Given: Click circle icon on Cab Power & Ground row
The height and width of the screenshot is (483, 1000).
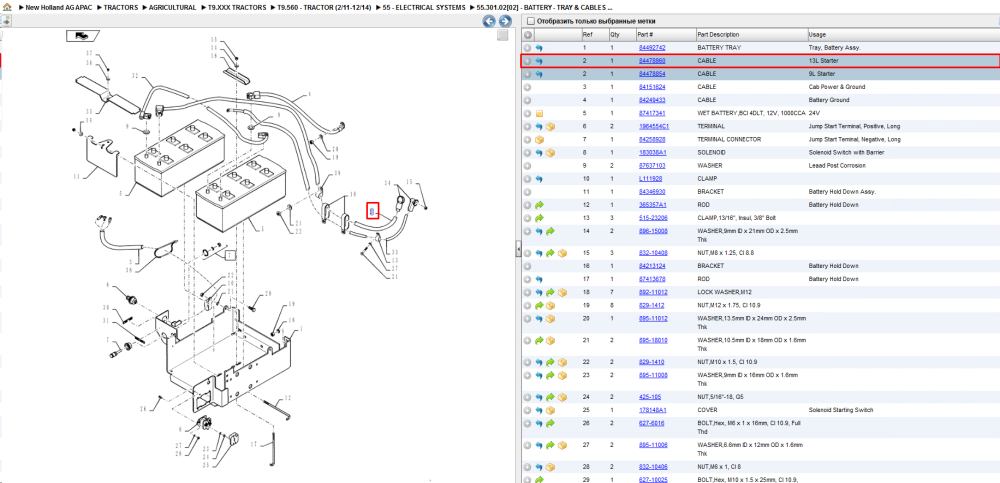Looking at the screenshot, I should point(527,87).
